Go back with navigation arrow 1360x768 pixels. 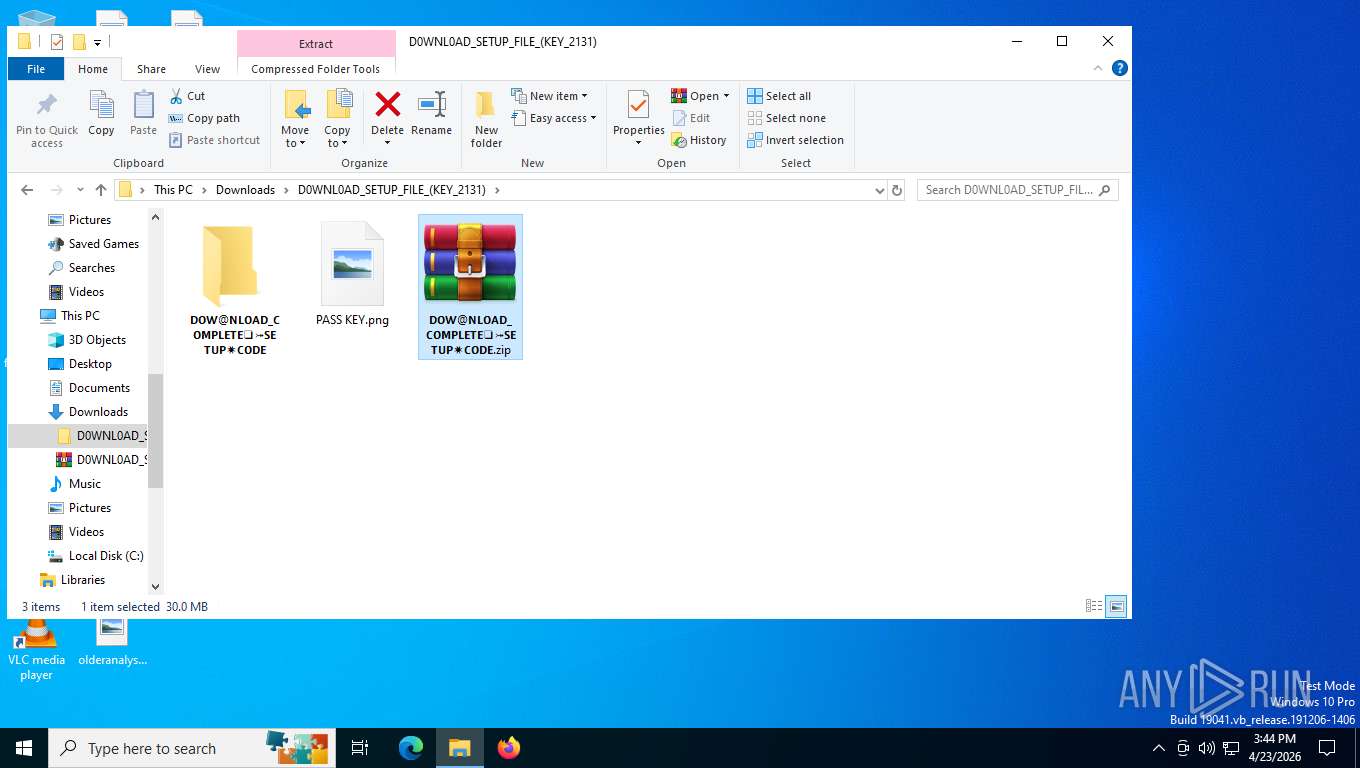pyautogui.click(x=27, y=190)
